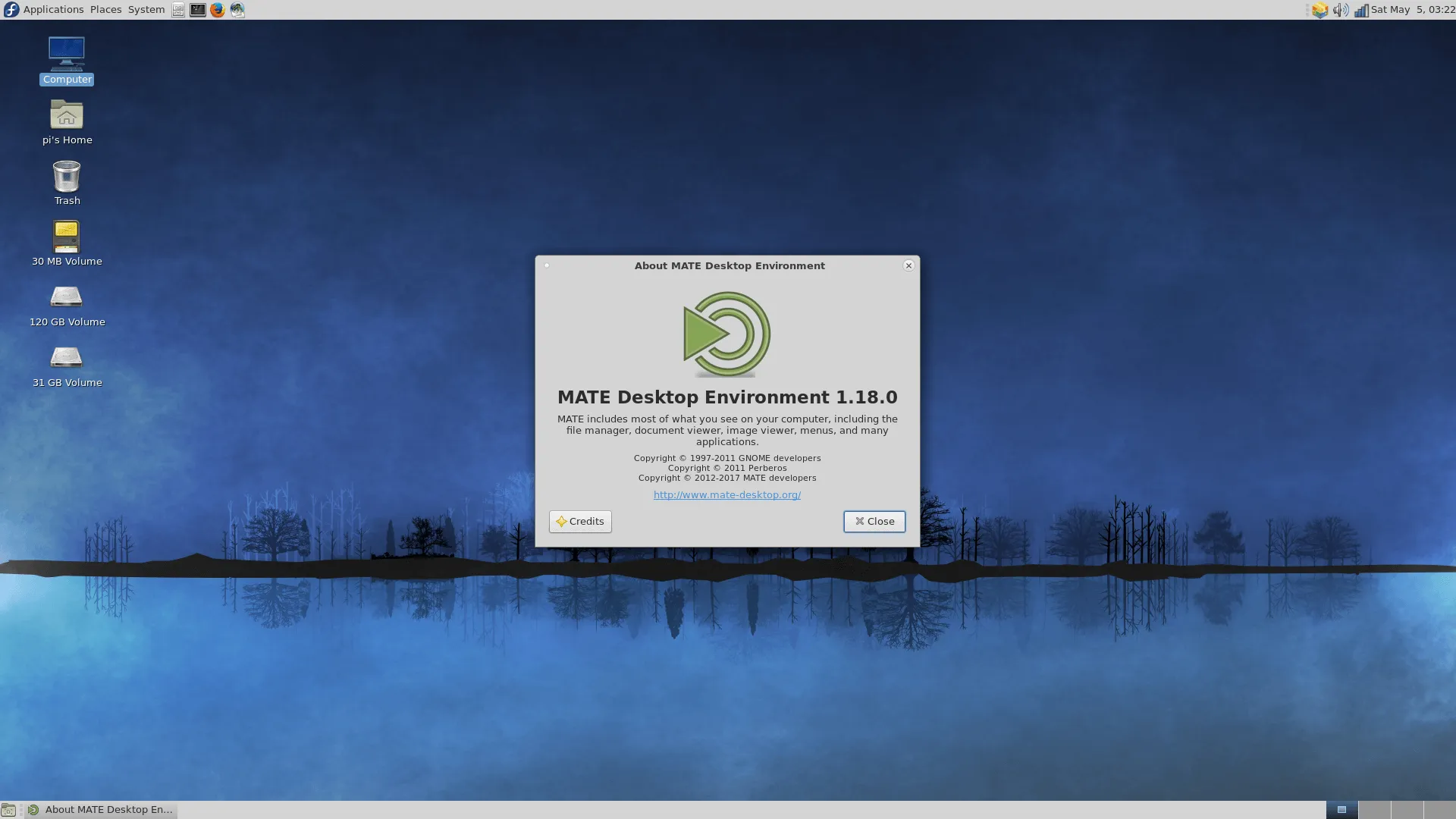Launch the file manager from the panel

[x=177, y=10]
